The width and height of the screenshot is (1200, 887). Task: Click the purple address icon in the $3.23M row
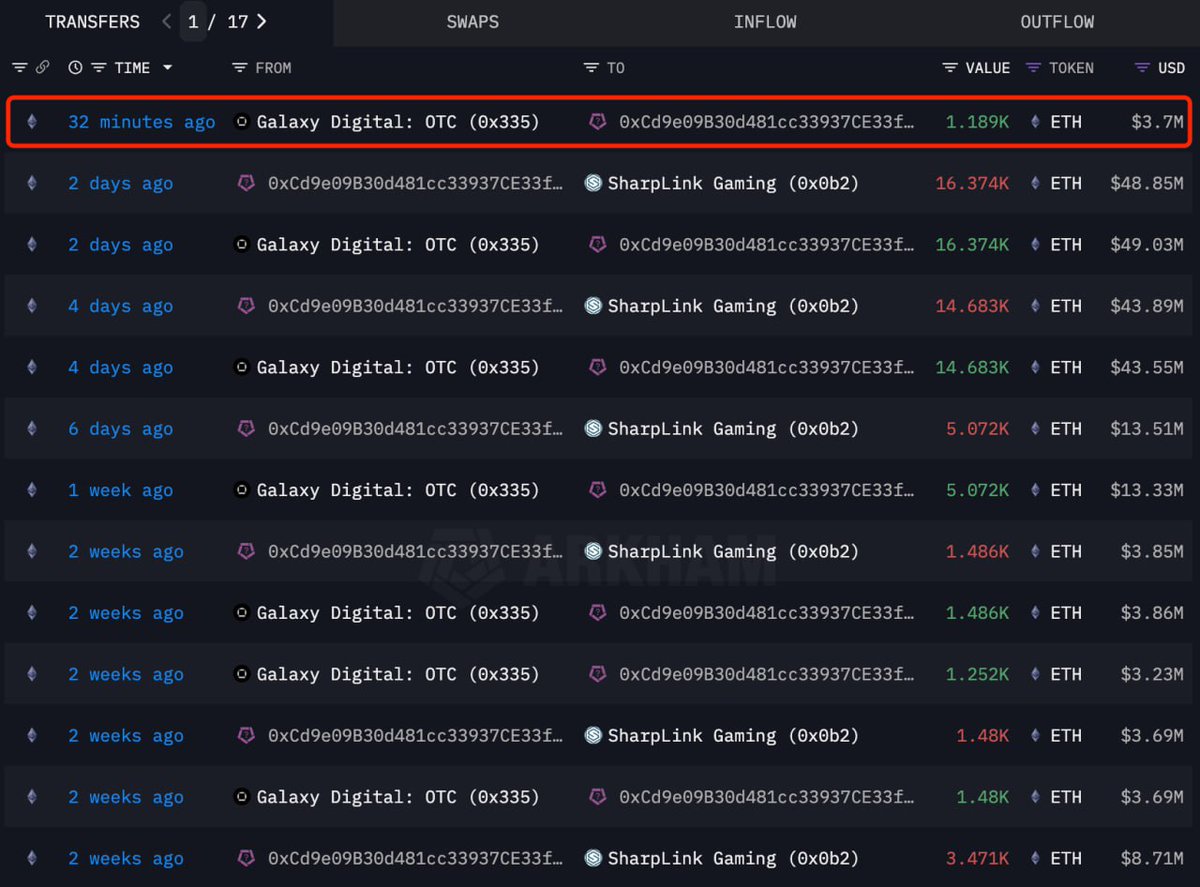tap(597, 674)
